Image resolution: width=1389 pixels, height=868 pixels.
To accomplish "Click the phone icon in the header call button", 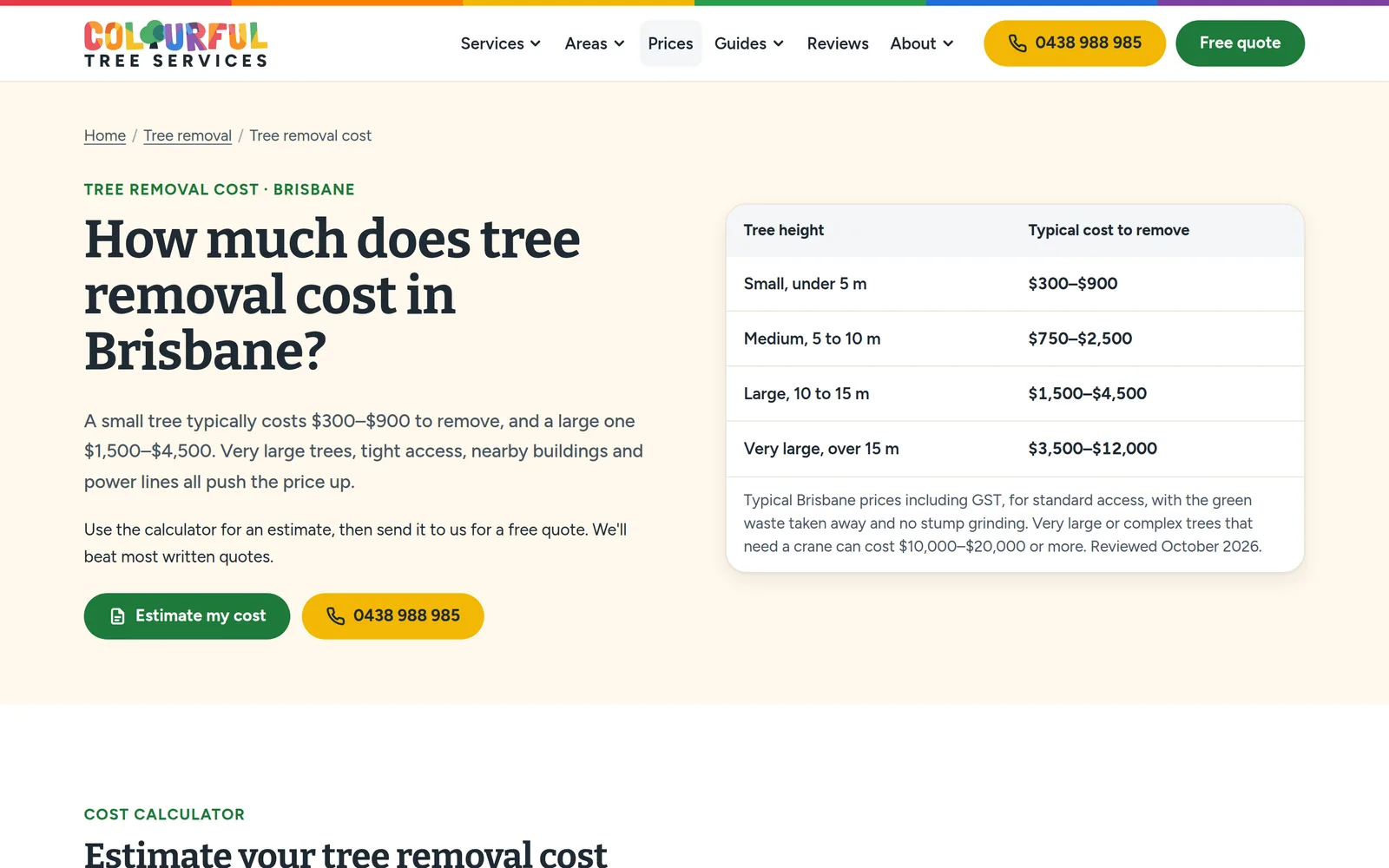I will pos(1017,43).
